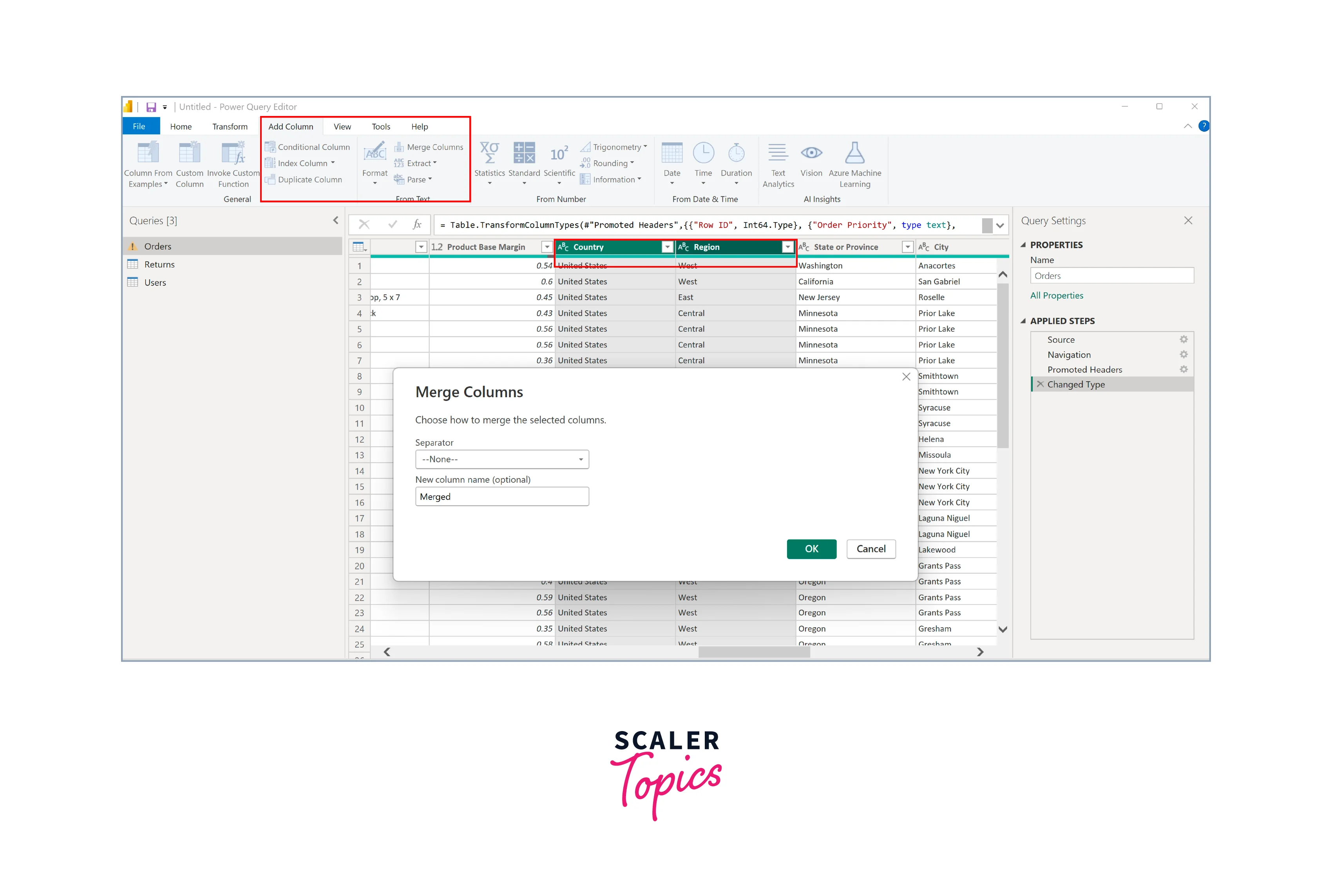Expand the formula bar chevron
Screen dimensions: 1332x896
tap(1000, 225)
